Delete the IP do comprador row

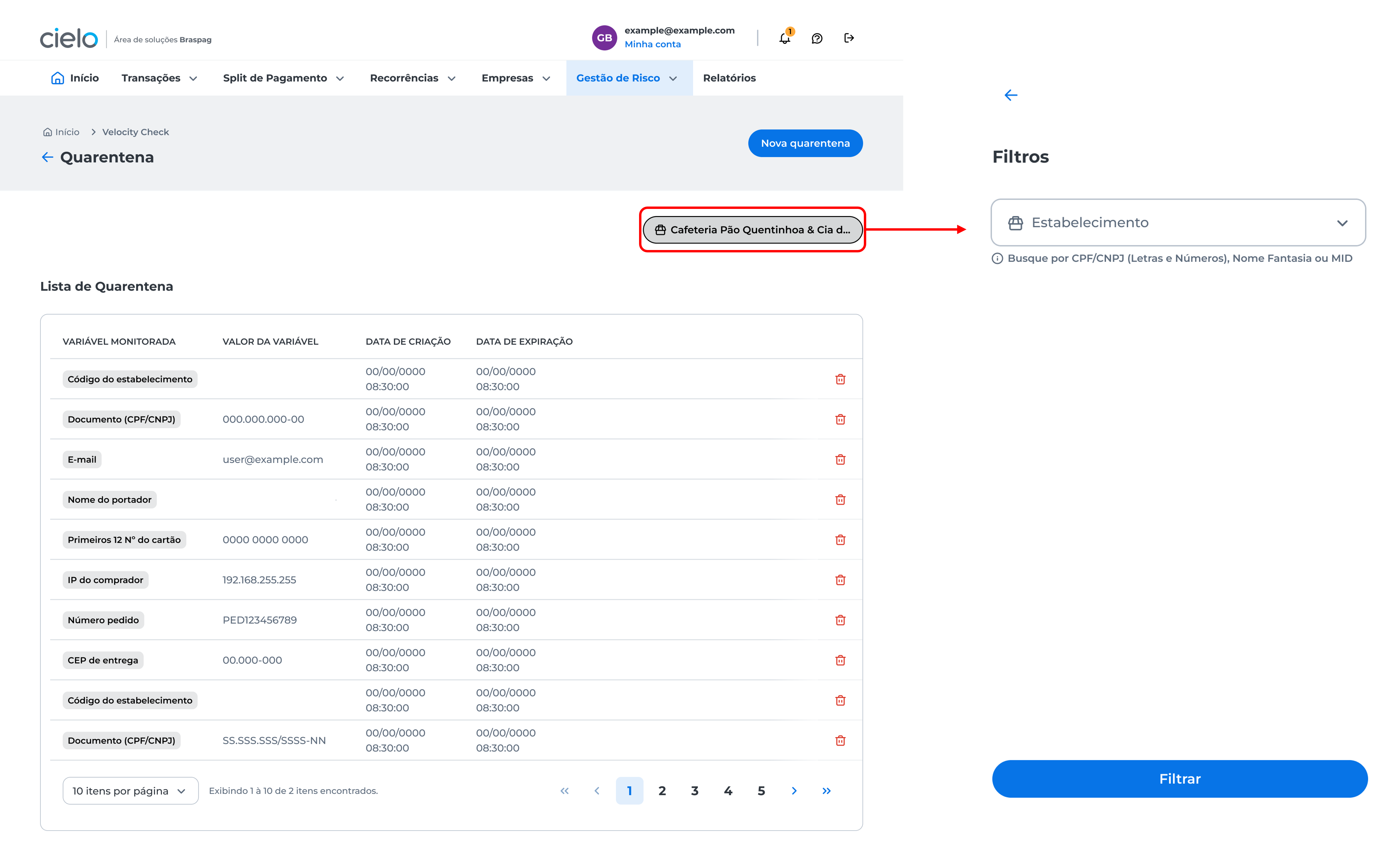click(x=840, y=580)
